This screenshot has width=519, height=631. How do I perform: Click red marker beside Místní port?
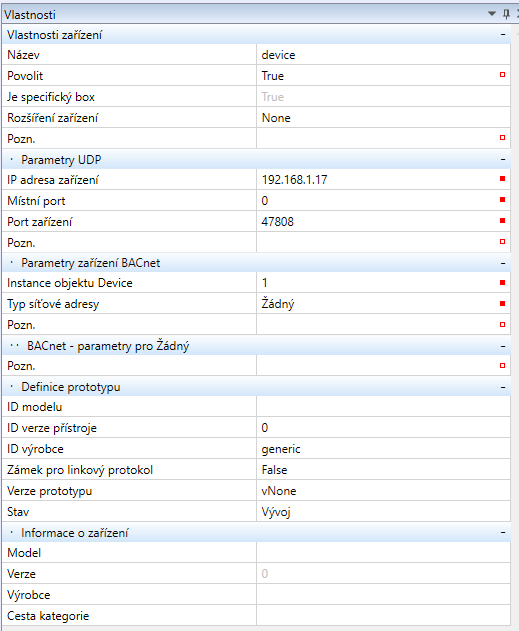point(502,200)
